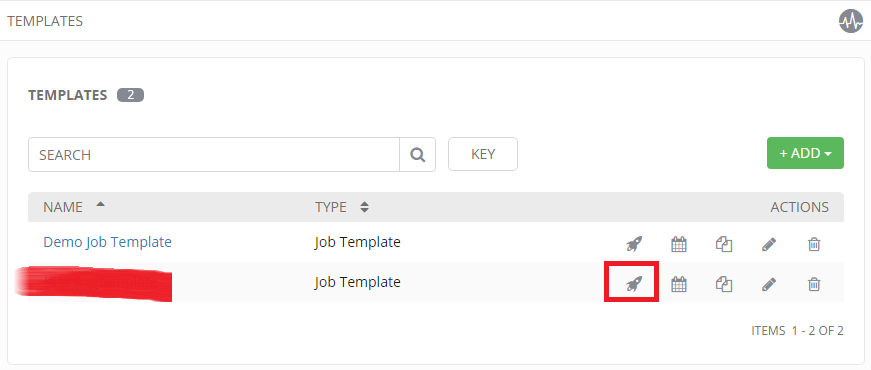Open the activity stream icon in the header

[850, 21]
